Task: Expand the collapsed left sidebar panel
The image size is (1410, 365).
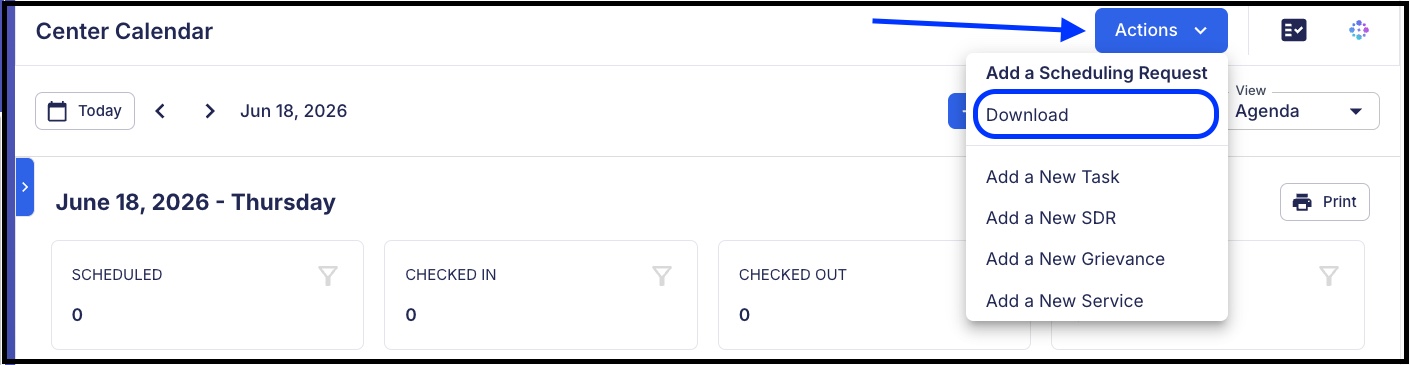Action: [25, 187]
